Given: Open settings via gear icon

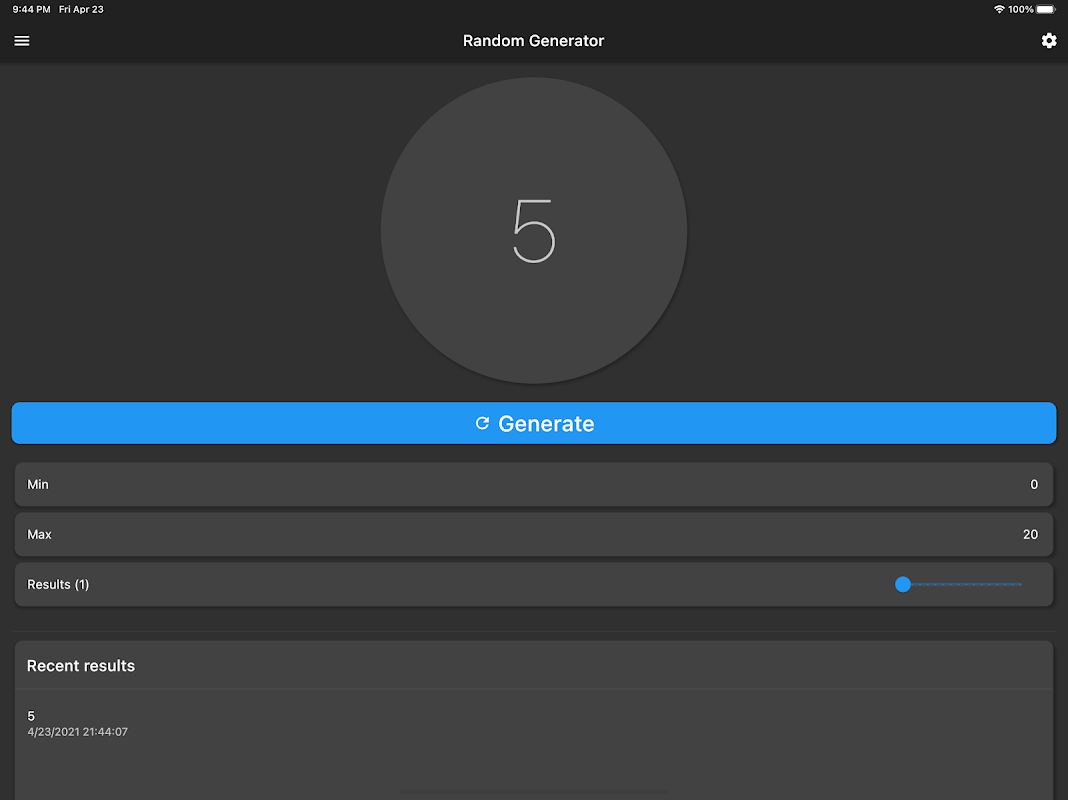Looking at the screenshot, I should 1049,41.
